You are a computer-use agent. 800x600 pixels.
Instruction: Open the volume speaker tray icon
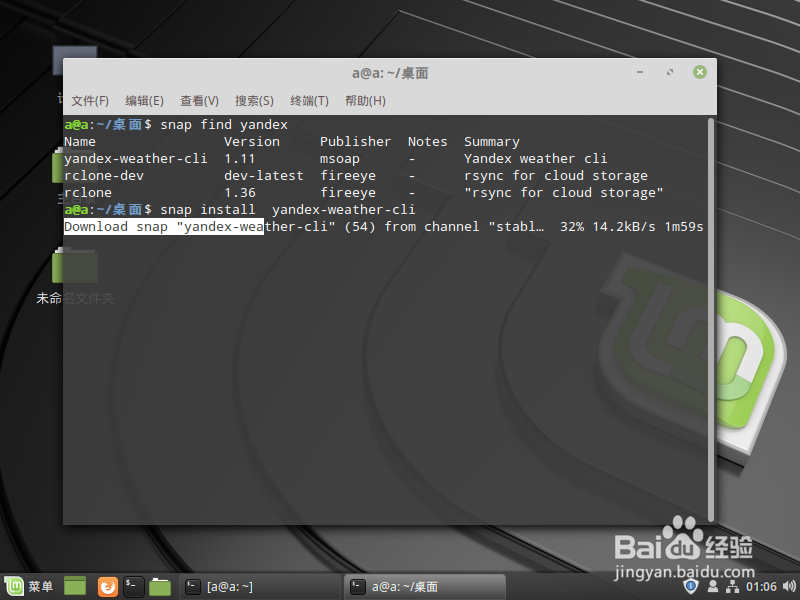789,587
